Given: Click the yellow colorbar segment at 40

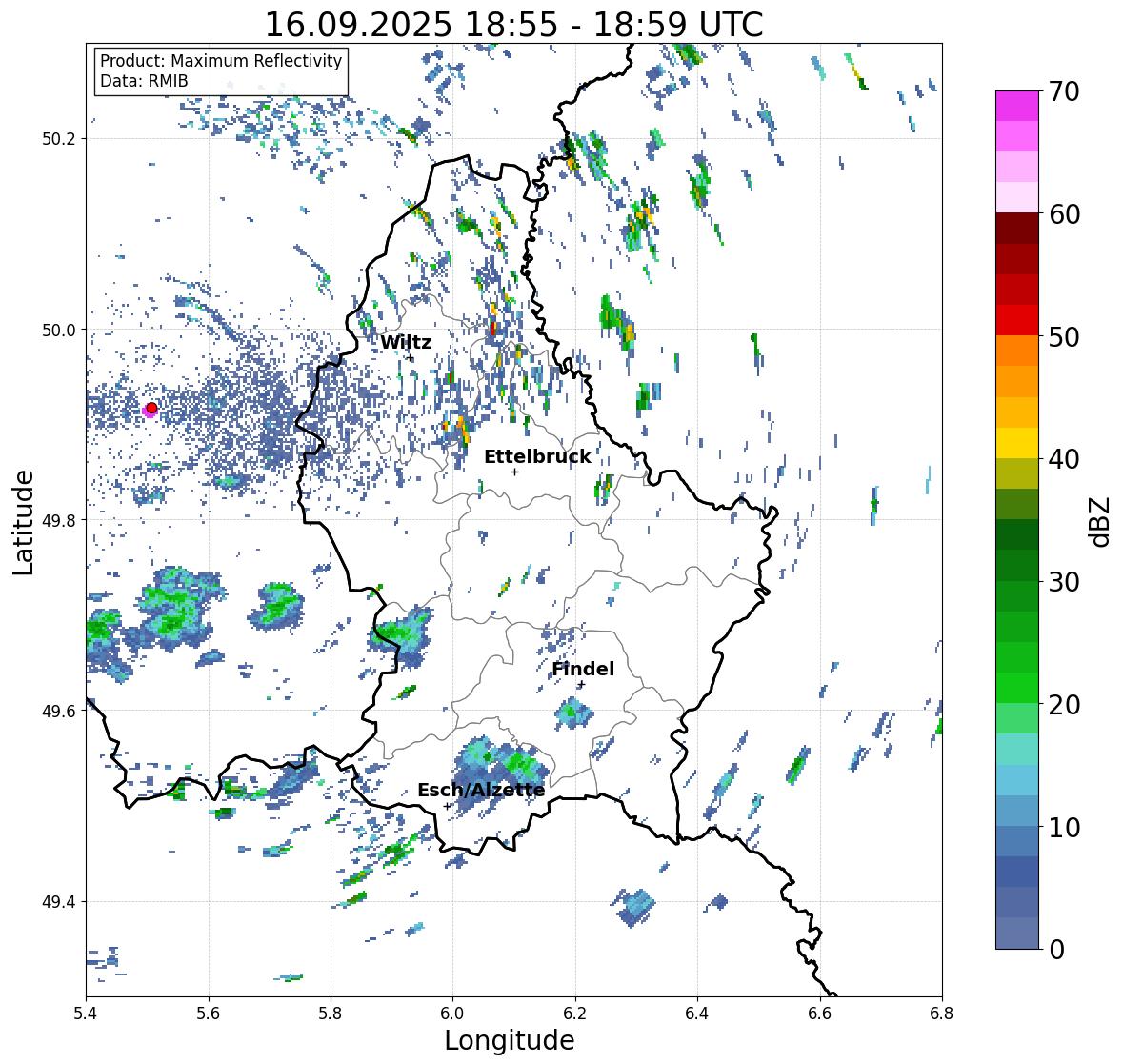Looking at the screenshot, I should coord(1017,443).
